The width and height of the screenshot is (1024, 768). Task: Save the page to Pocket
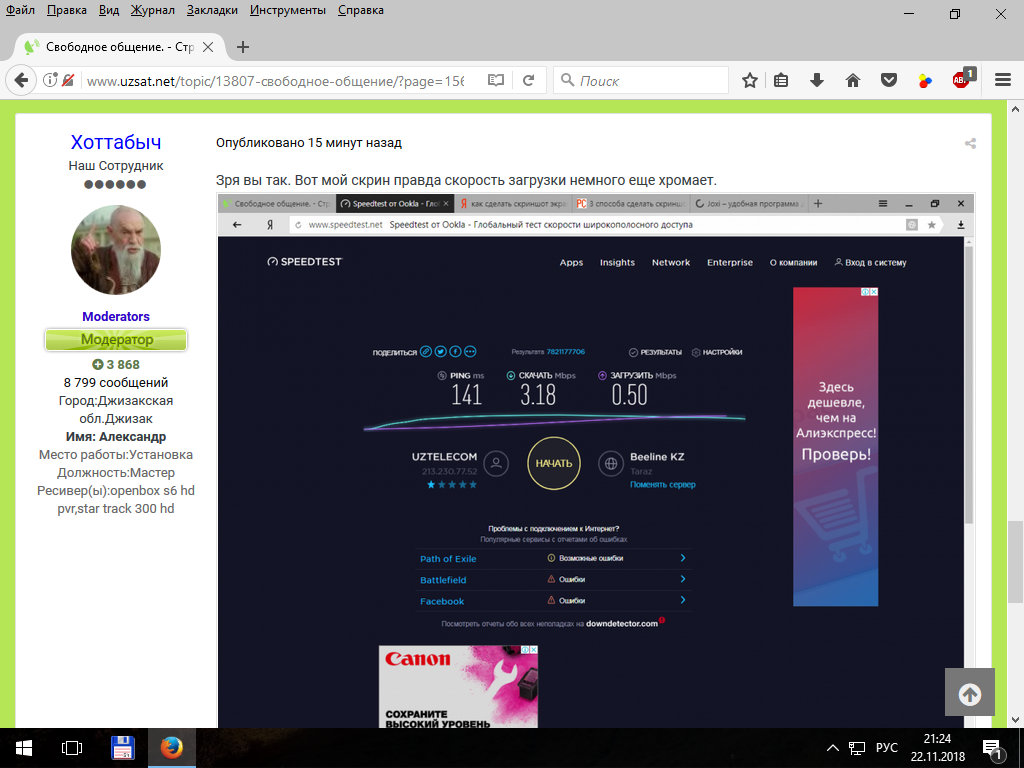click(889, 80)
